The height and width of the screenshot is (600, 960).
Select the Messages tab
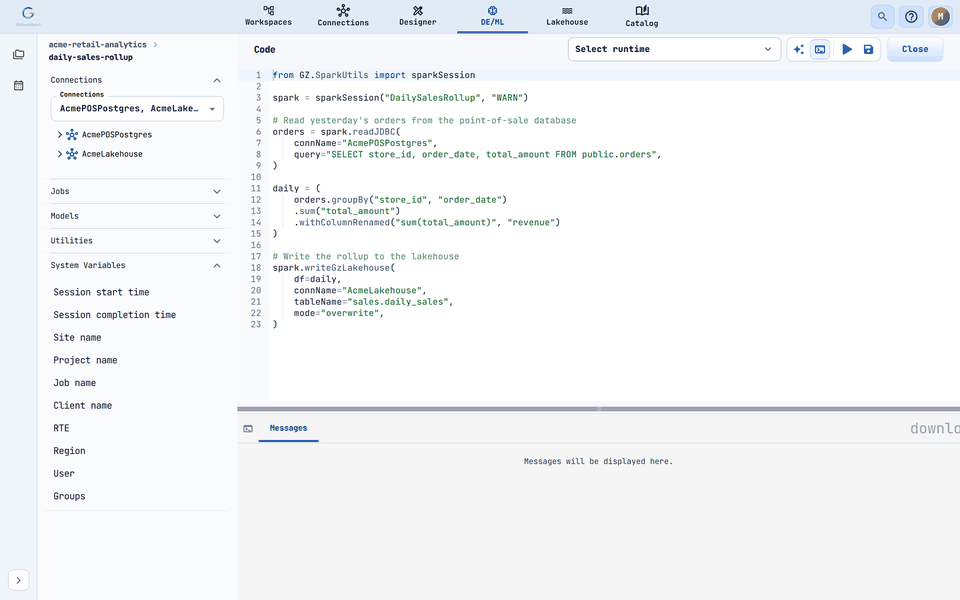pos(288,429)
